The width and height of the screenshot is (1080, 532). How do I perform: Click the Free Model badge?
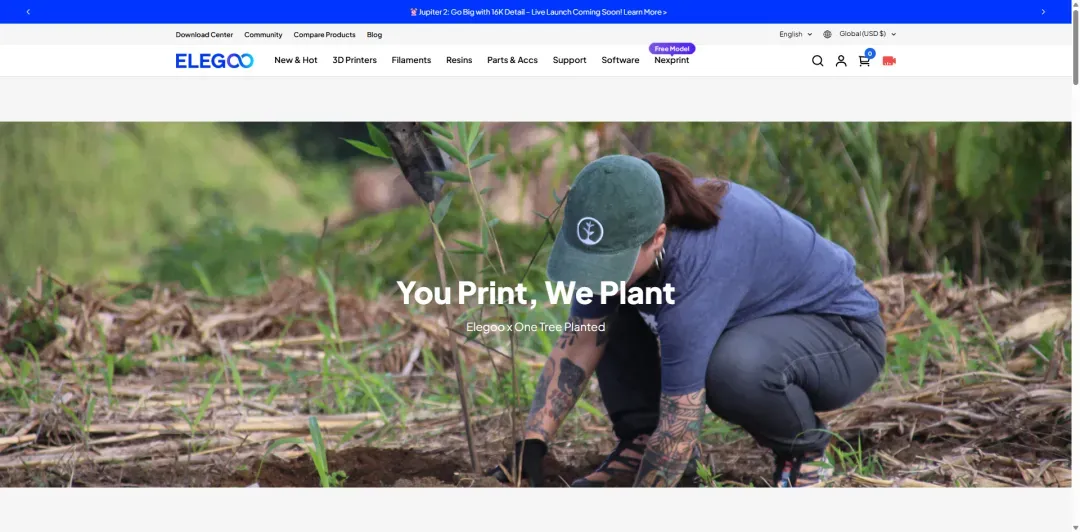pos(672,49)
